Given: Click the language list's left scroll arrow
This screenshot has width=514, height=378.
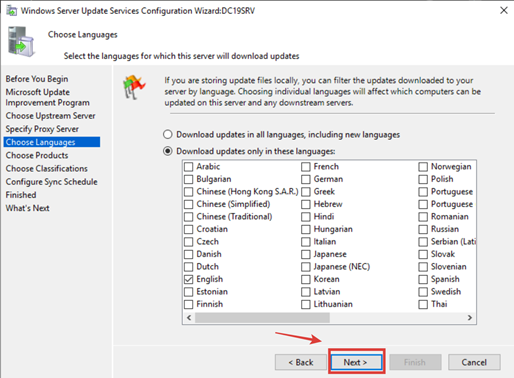Looking at the screenshot, I should pyautogui.click(x=189, y=318).
